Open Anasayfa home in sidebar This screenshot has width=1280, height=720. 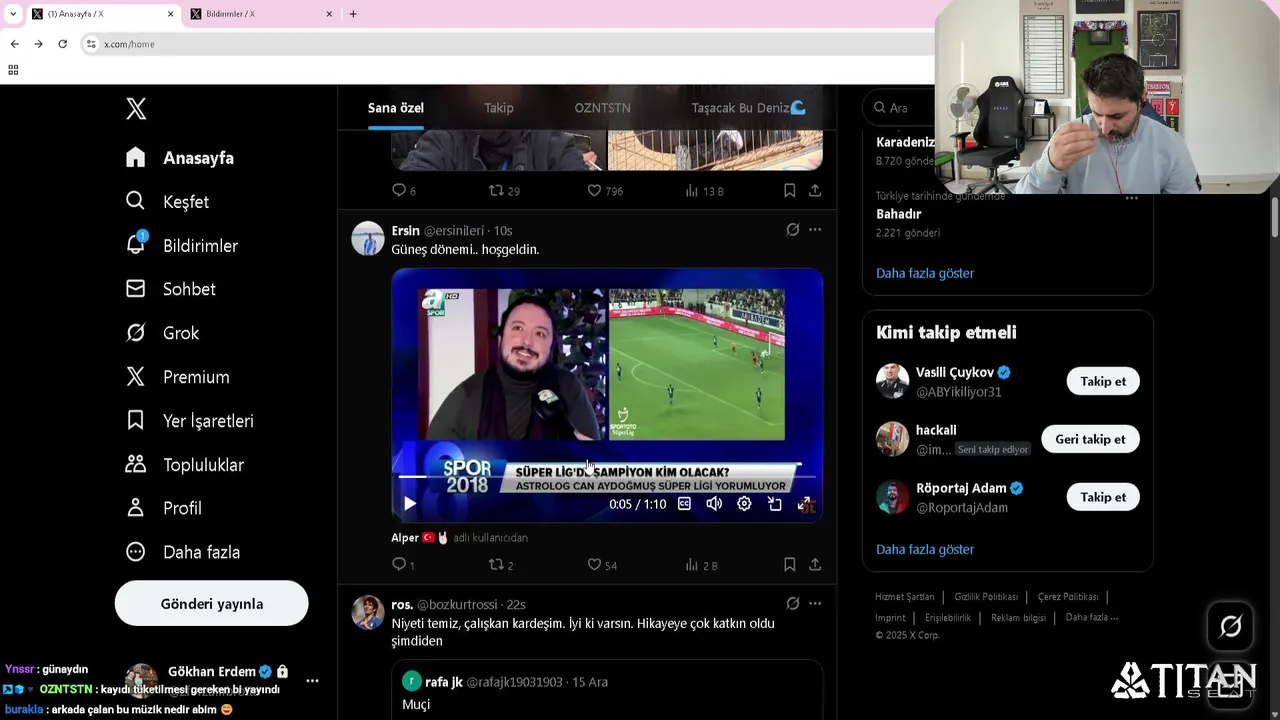pyautogui.click(x=180, y=158)
